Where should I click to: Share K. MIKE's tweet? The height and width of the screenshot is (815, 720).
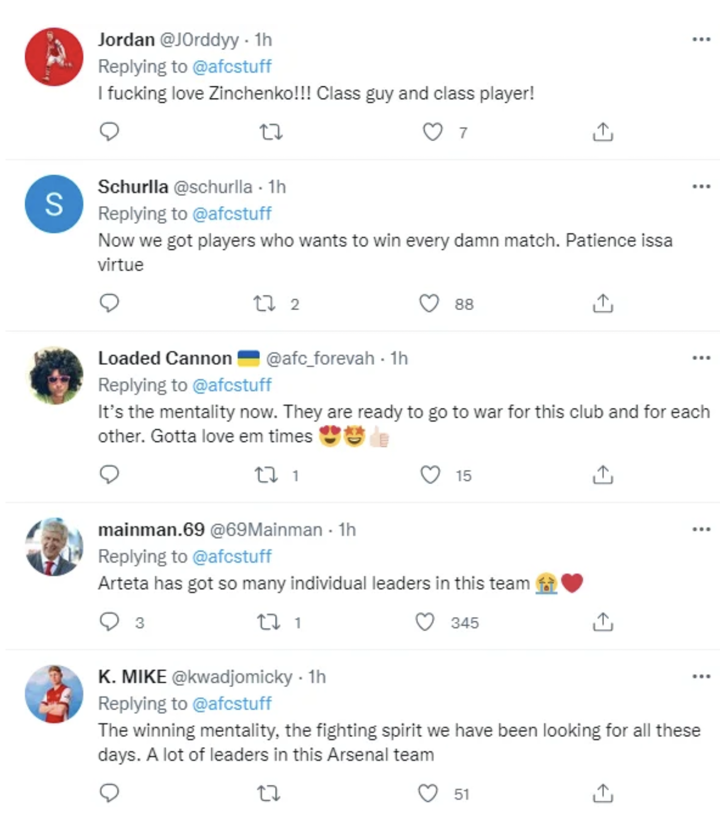[x=602, y=793]
